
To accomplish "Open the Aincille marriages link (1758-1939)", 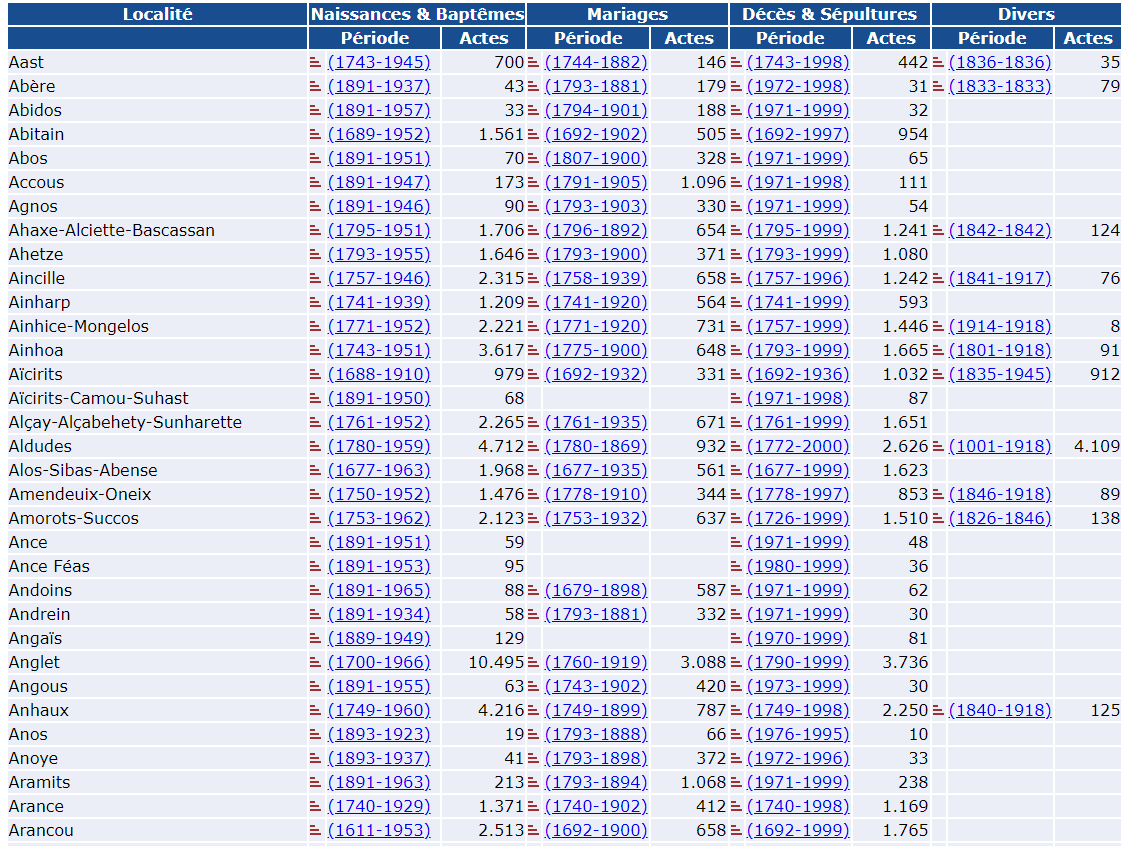I will pos(596,278).
